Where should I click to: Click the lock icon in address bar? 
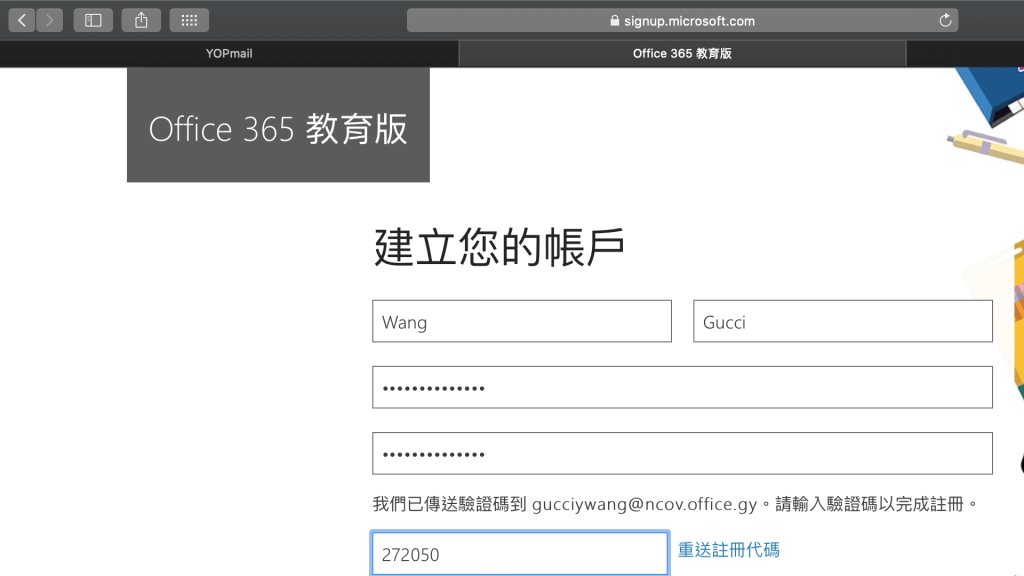(x=615, y=20)
